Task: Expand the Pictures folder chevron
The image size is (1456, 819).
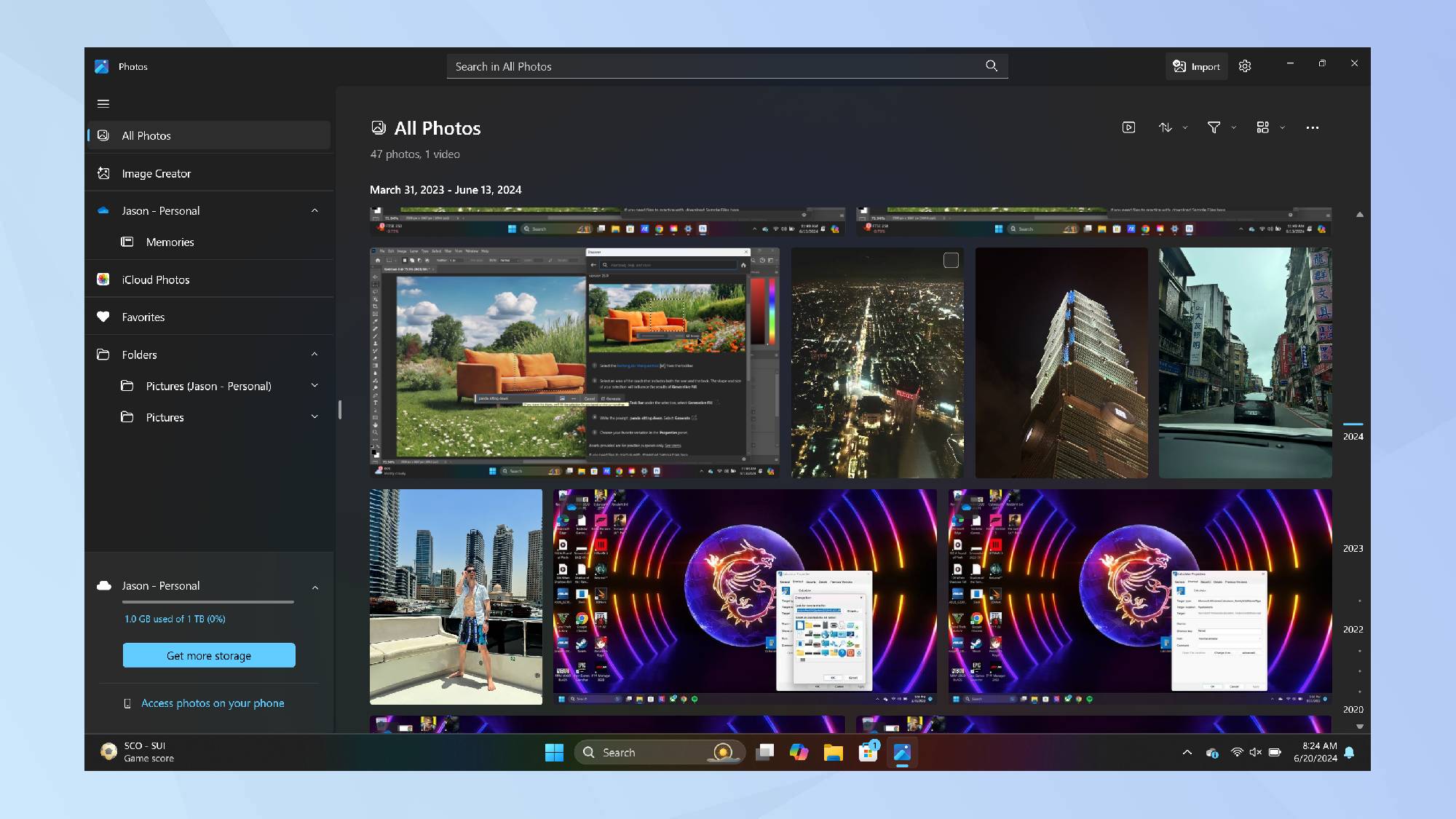Action: click(314, 417)
